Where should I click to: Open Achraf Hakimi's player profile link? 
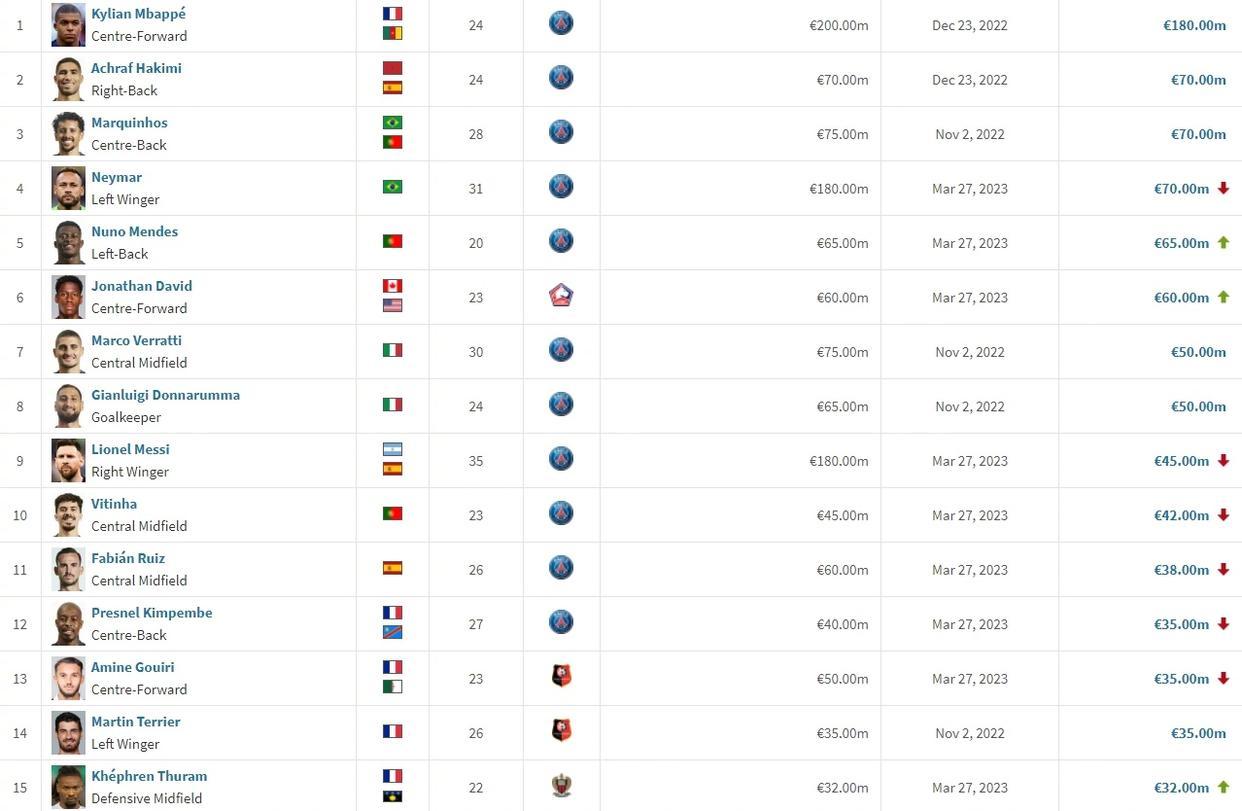(136, 68)
